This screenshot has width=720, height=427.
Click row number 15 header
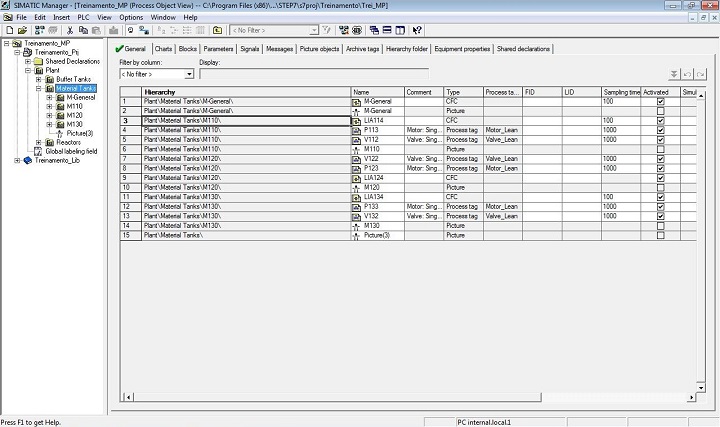131,236
